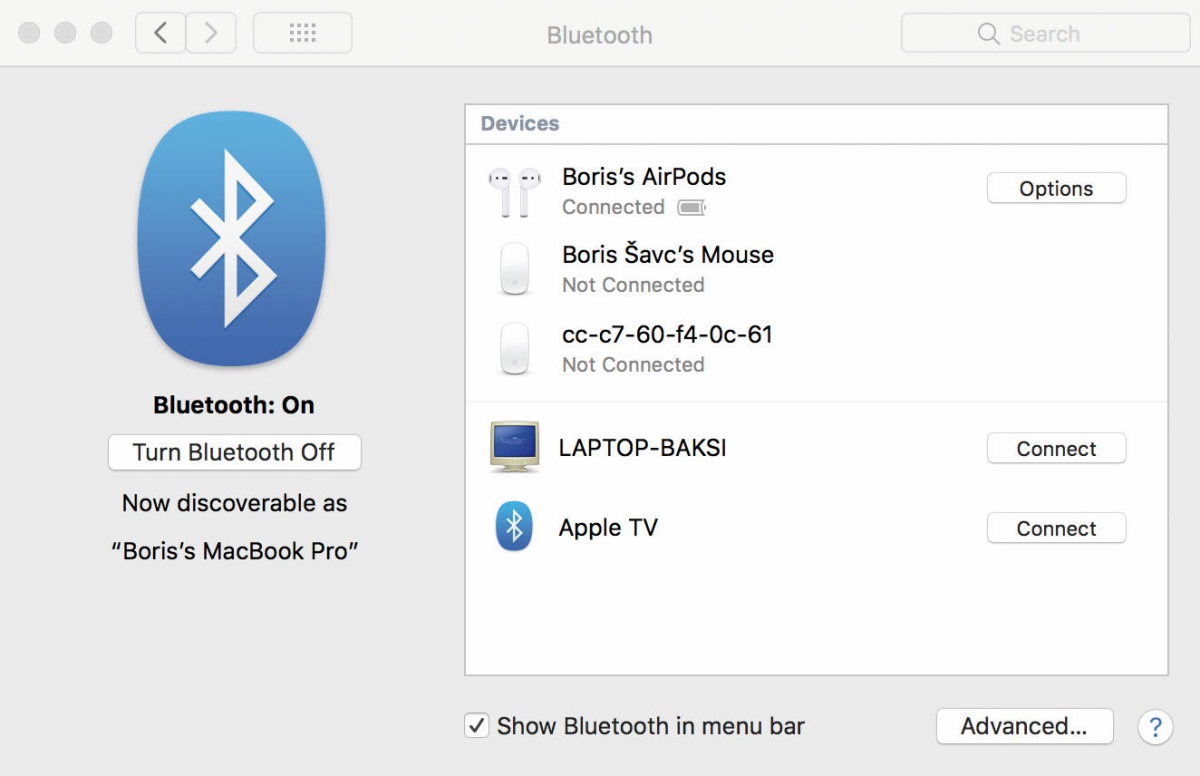Select the LAPTOP-BAKSI device name
Viewport: 1200px width, 776px height.
(642, 448)
